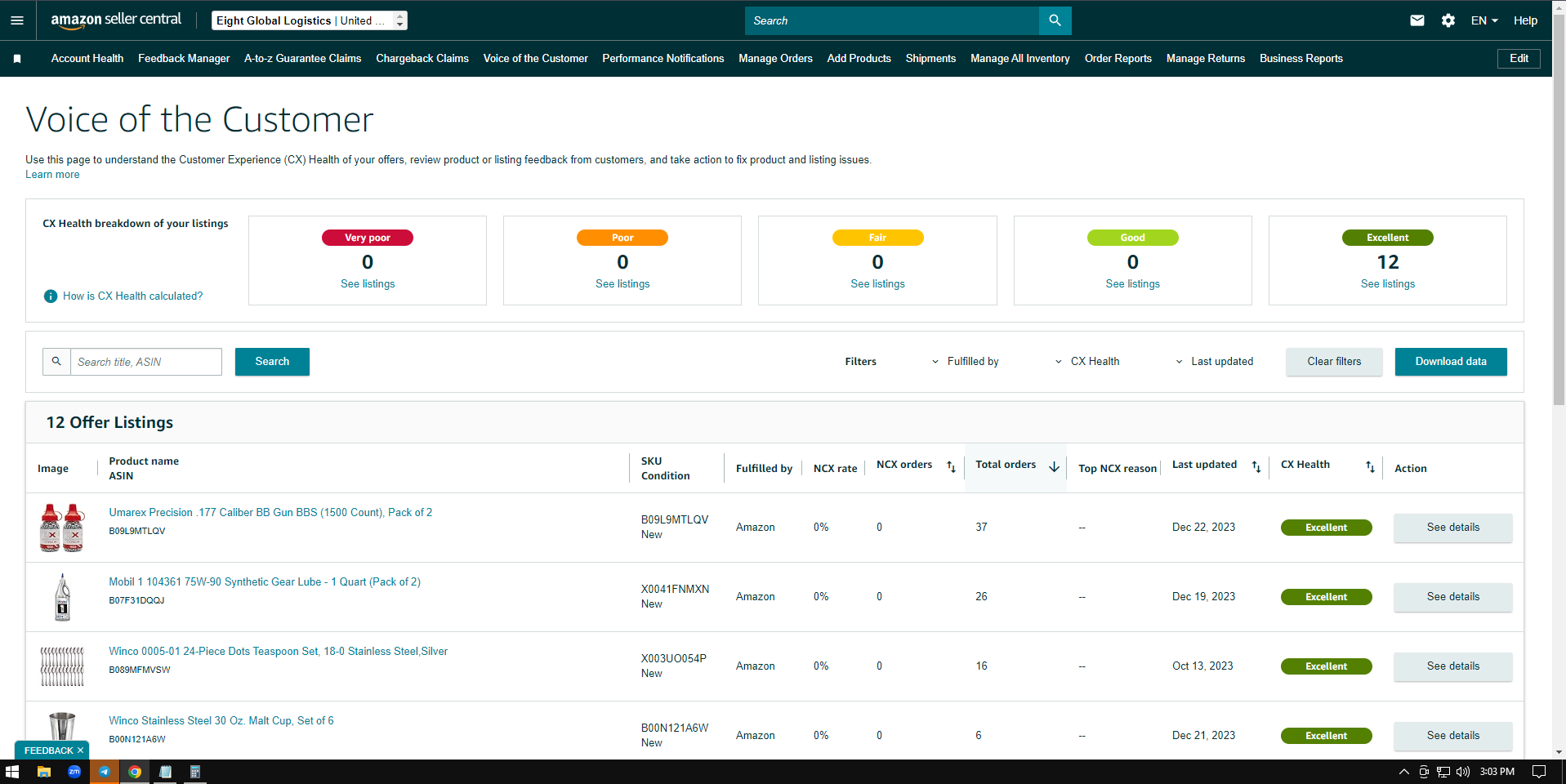Click Clear filters button
Screen dimensions: 1566x784
pos(1334,362)
